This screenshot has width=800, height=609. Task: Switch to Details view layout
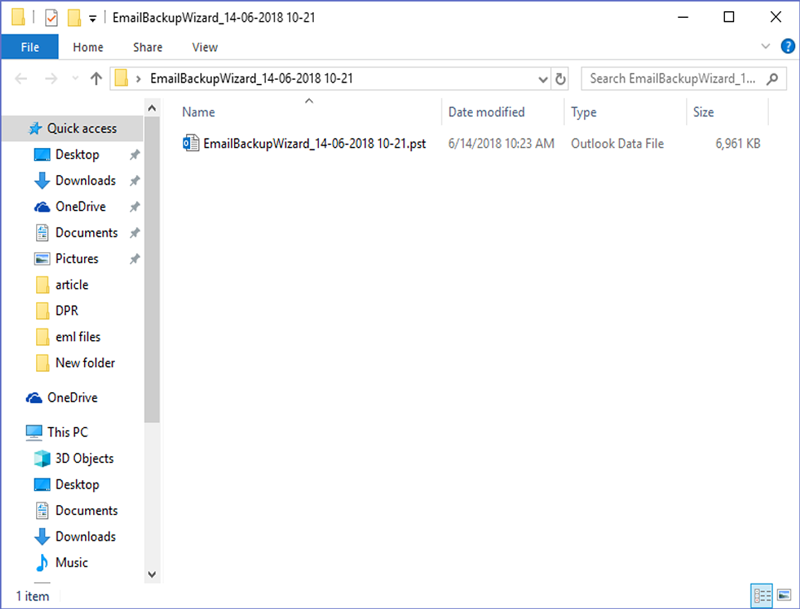pyautogui.click(x=762, y=595)
